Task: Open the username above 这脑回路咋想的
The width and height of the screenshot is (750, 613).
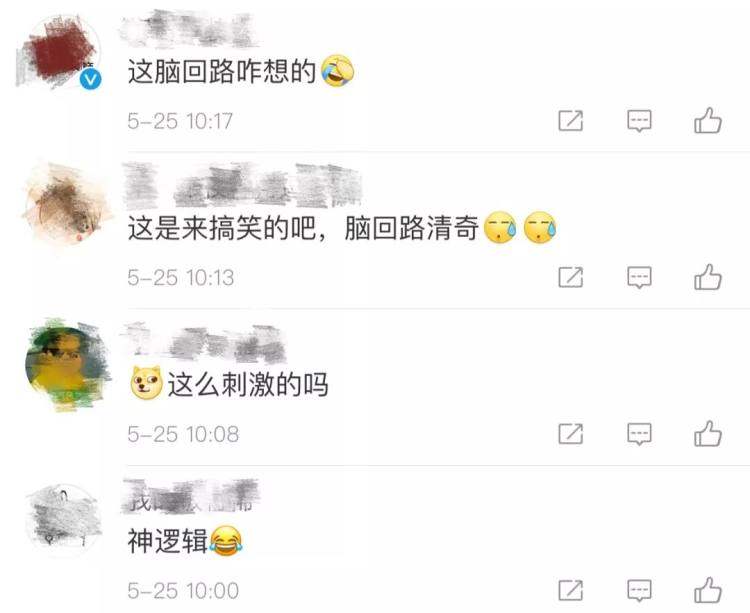Action: point(188,29)
